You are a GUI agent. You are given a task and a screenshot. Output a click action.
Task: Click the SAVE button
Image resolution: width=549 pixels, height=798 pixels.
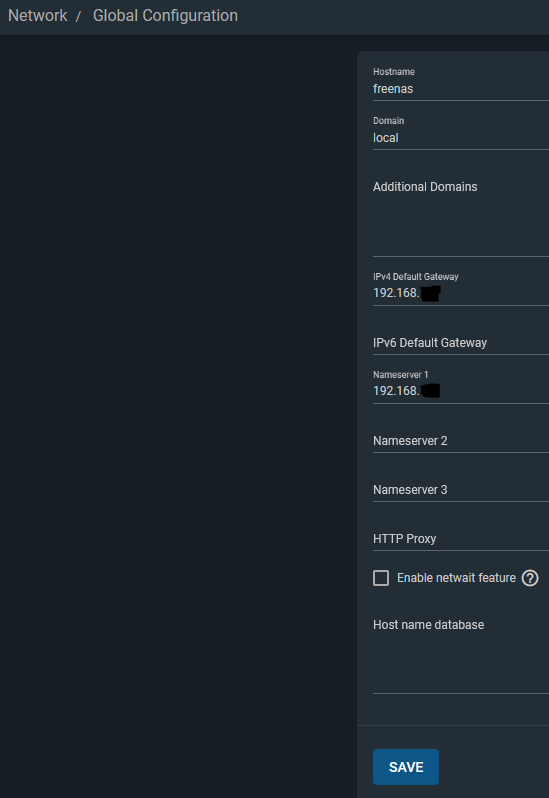point(406,767)
